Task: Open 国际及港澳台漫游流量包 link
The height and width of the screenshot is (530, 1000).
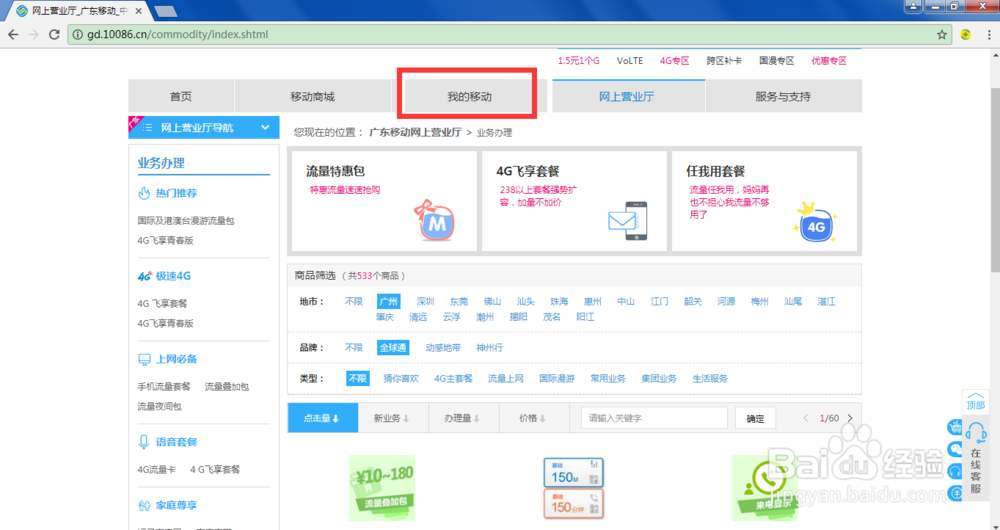Action: (x=186, y=221)
